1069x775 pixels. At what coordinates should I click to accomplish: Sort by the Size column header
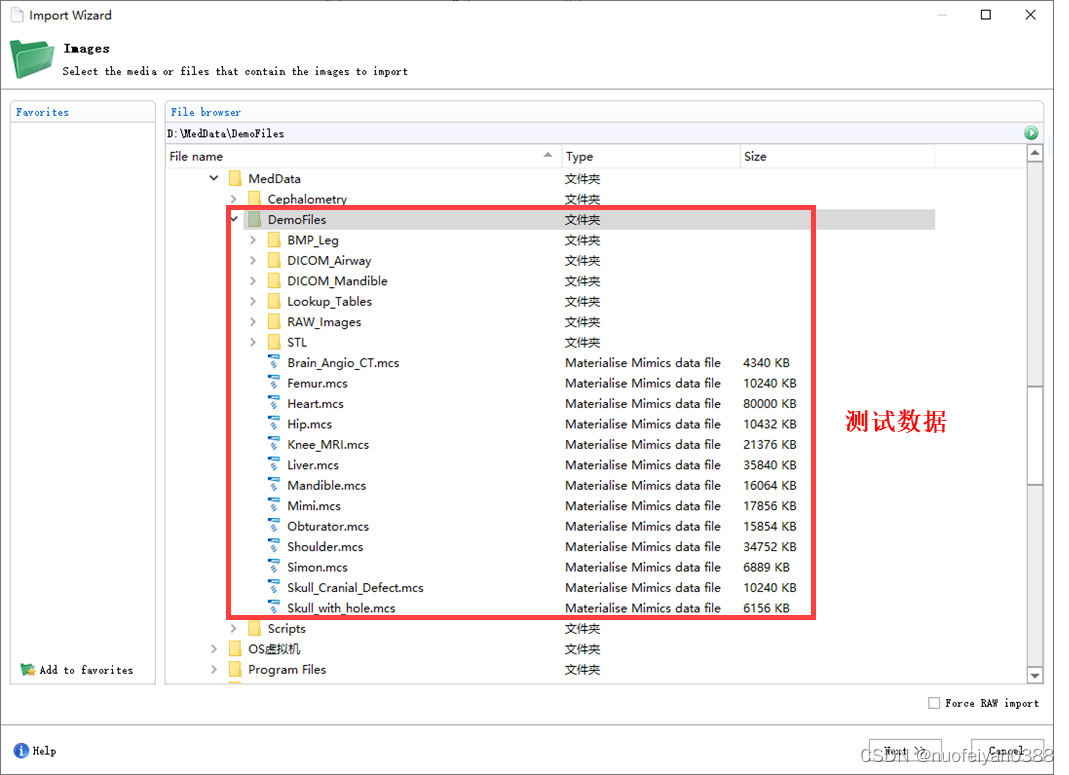837,156
